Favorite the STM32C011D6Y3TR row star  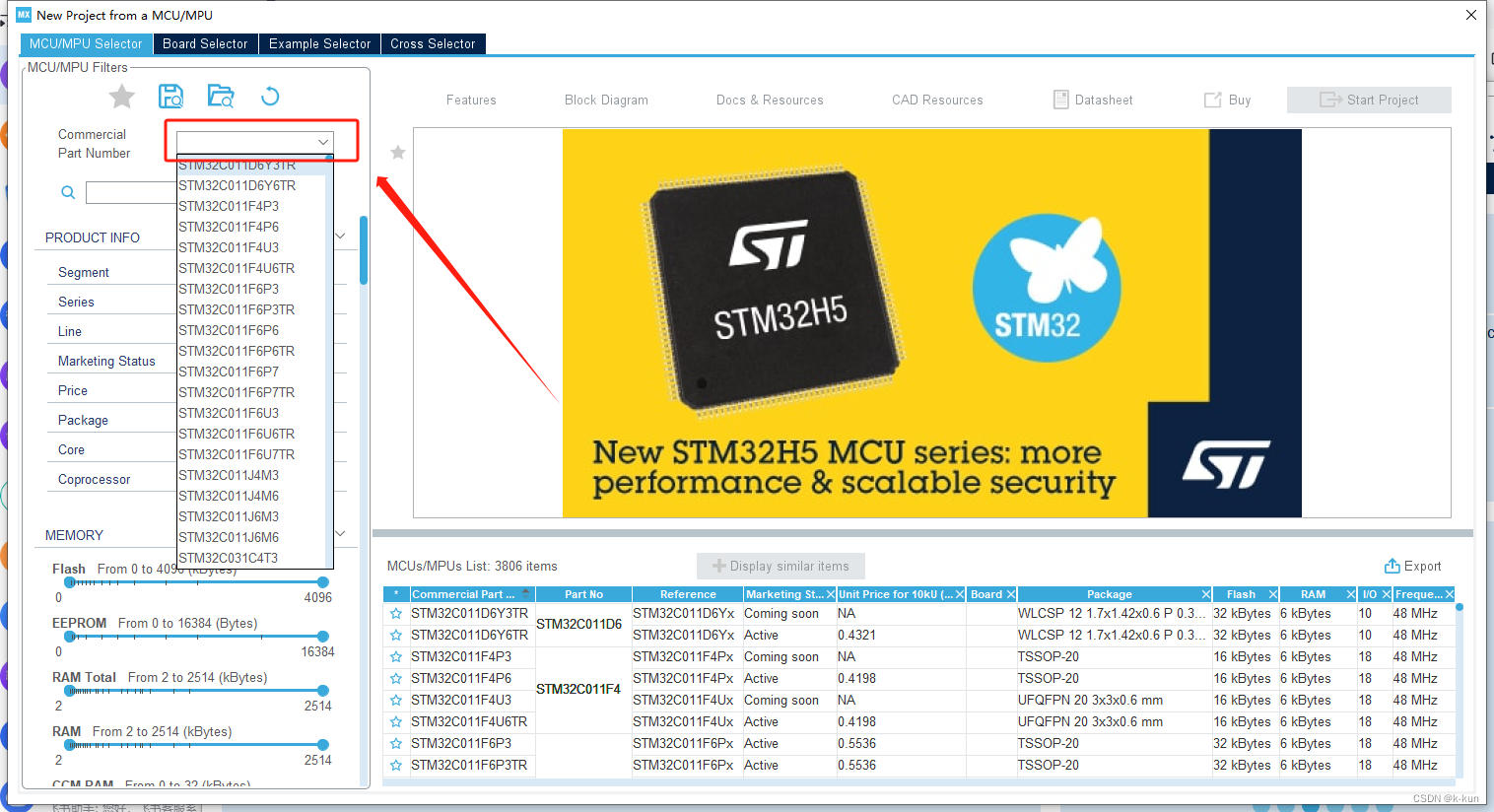click(396, 613)
